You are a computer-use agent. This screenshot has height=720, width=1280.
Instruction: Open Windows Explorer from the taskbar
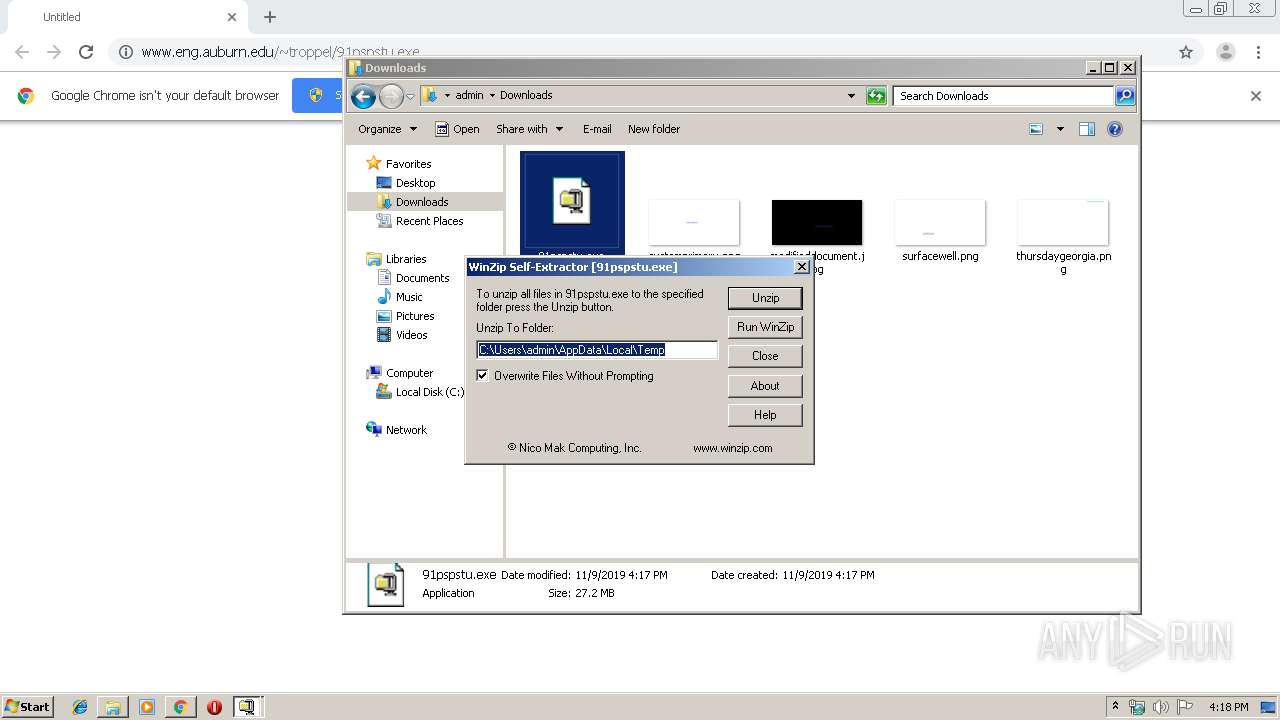[113, 707]
